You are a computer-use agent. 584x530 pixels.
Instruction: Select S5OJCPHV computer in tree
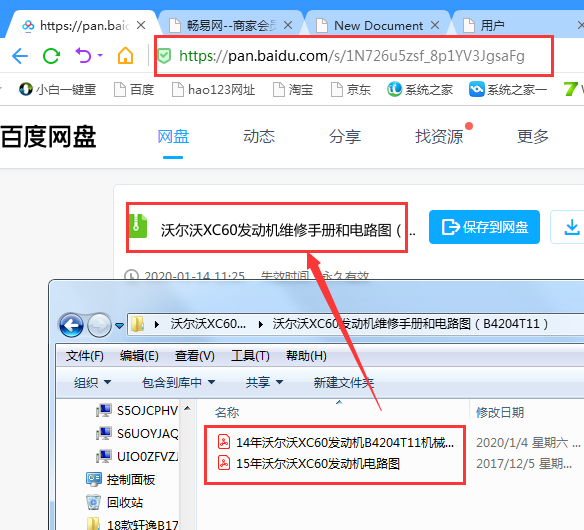tap(137, 411)
